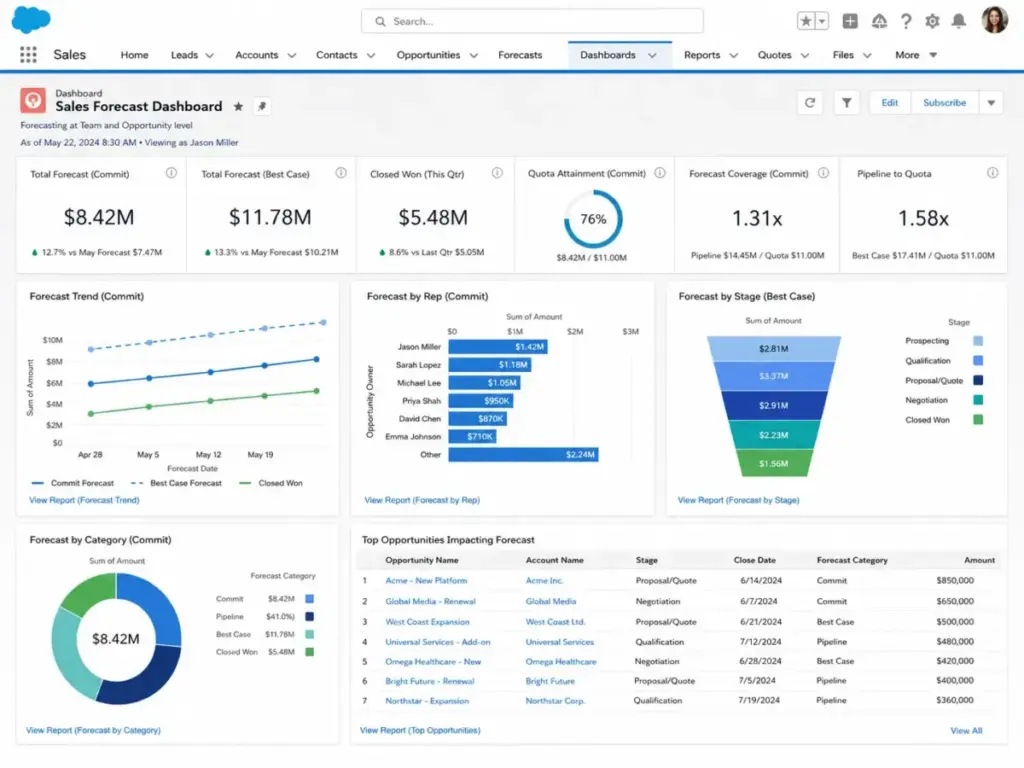
Task: Show info for Forecast Coverage (Commit)
Action: click(x=824, y=173)
